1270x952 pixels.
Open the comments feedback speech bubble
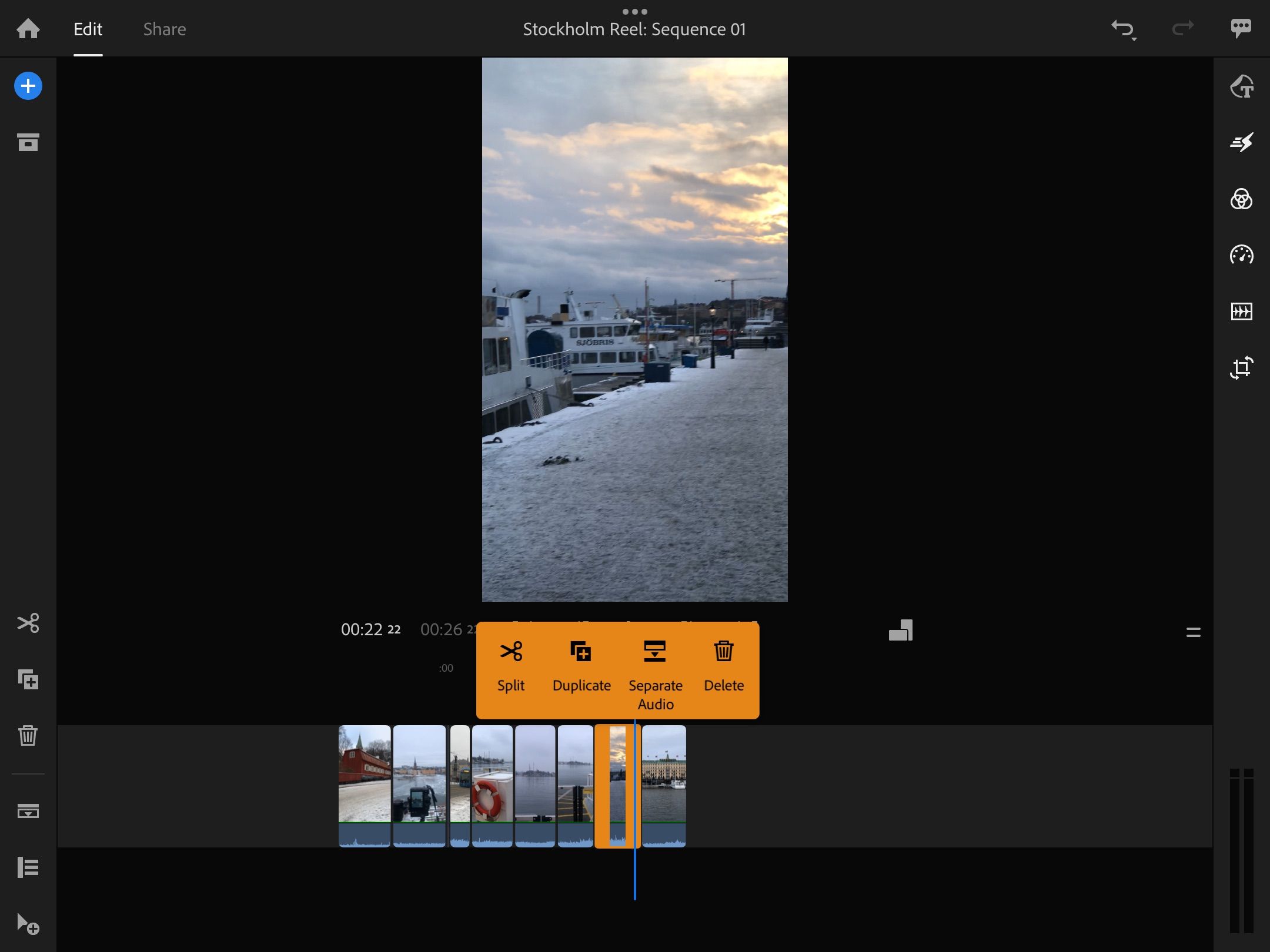point(1241,28)
